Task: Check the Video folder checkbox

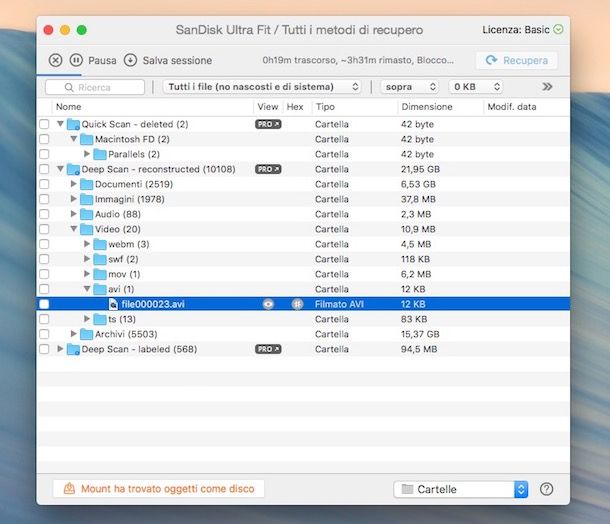Action: (44, 229)
